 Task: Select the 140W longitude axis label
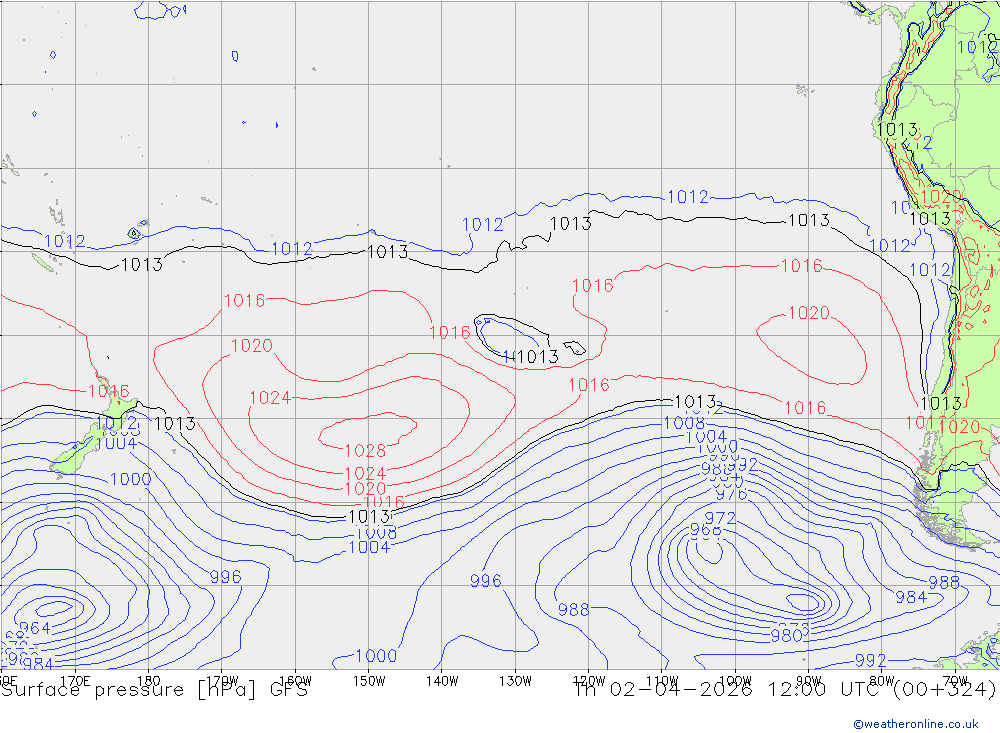(x=442, y=681)
